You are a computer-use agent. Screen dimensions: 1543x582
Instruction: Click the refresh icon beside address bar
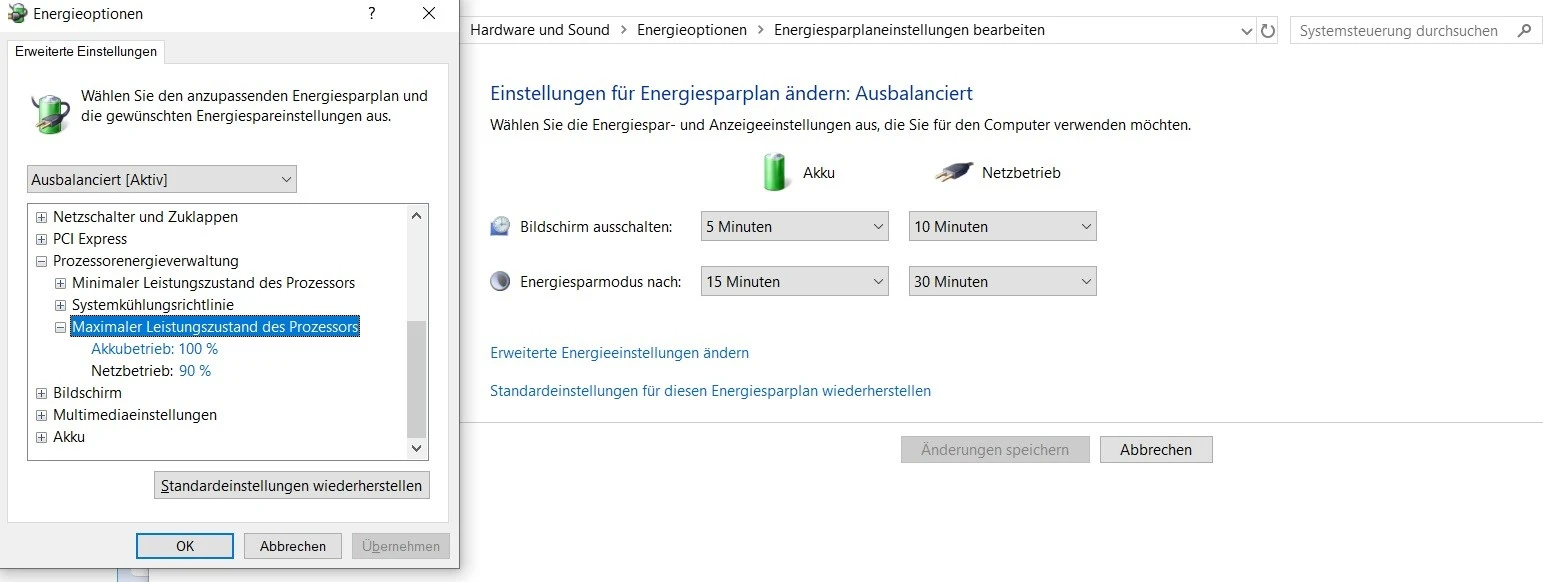point(1268,31)
